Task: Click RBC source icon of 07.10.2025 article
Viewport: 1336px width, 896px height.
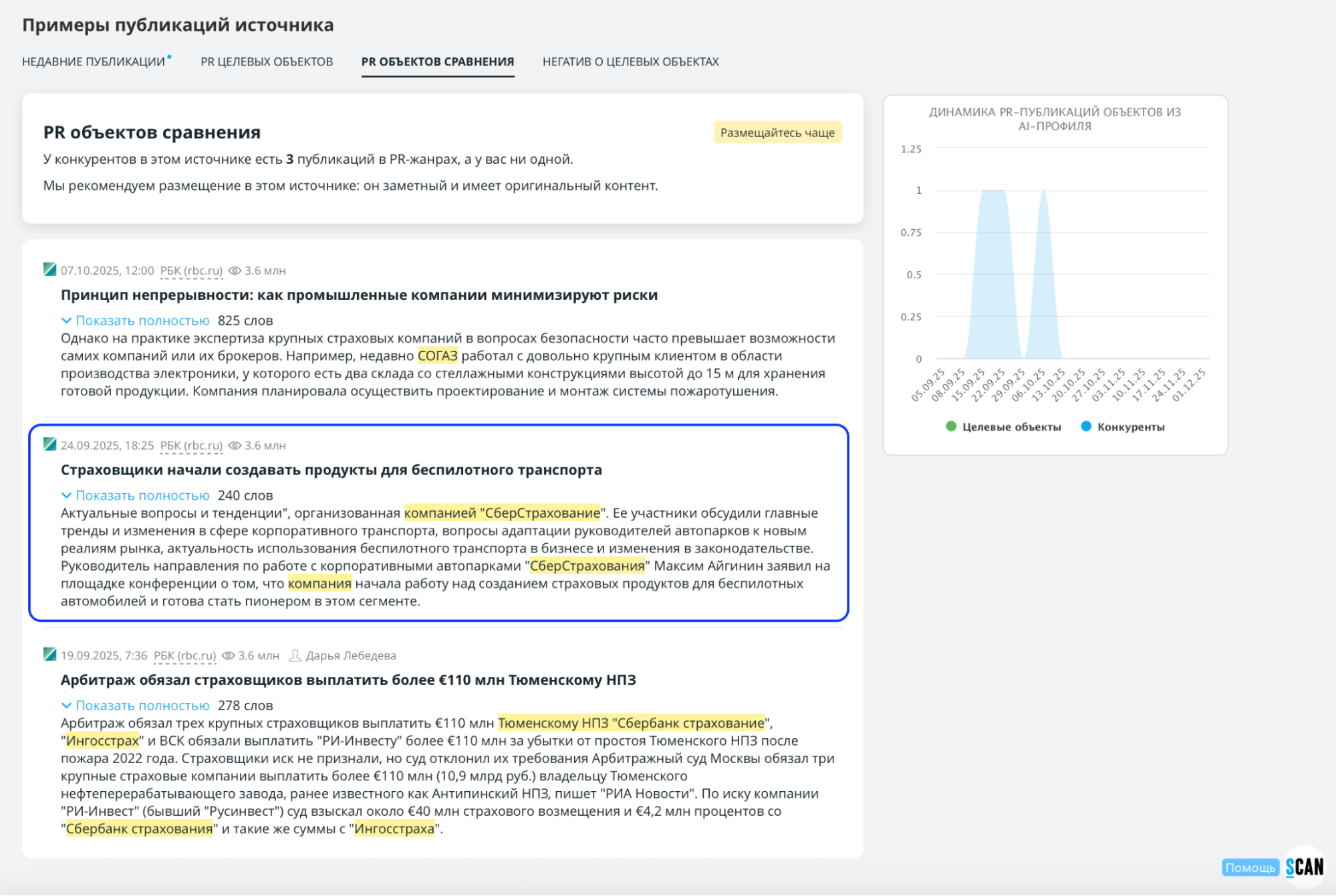Action: point(49,269)
